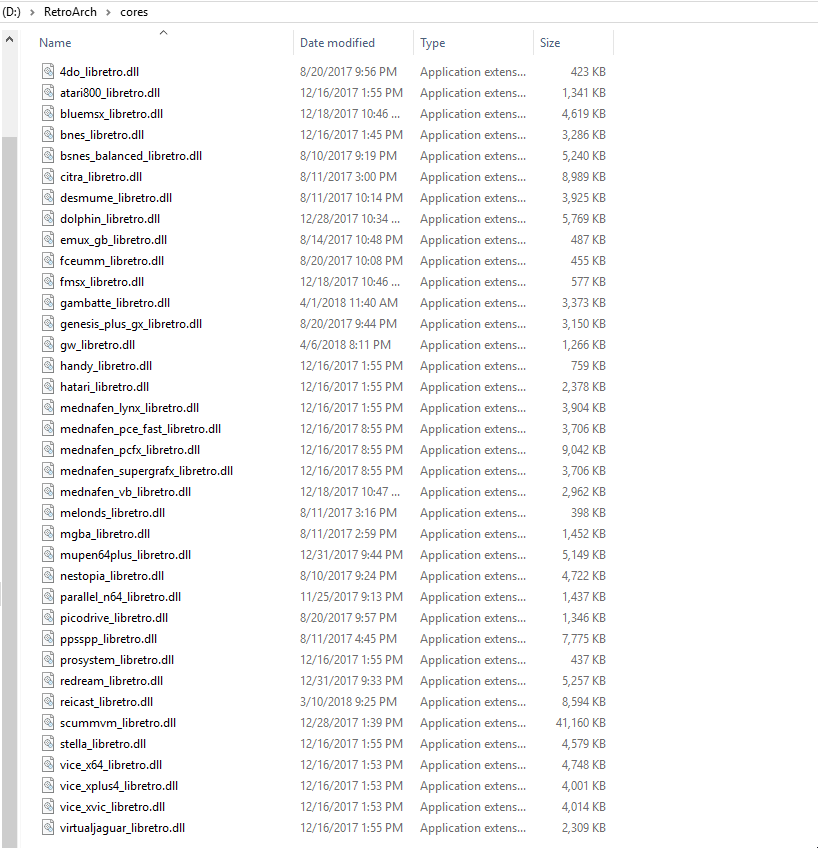Click the sort arrow above Name column
Image resolution: width=818 pixels, height=848 pixels.
163,32
